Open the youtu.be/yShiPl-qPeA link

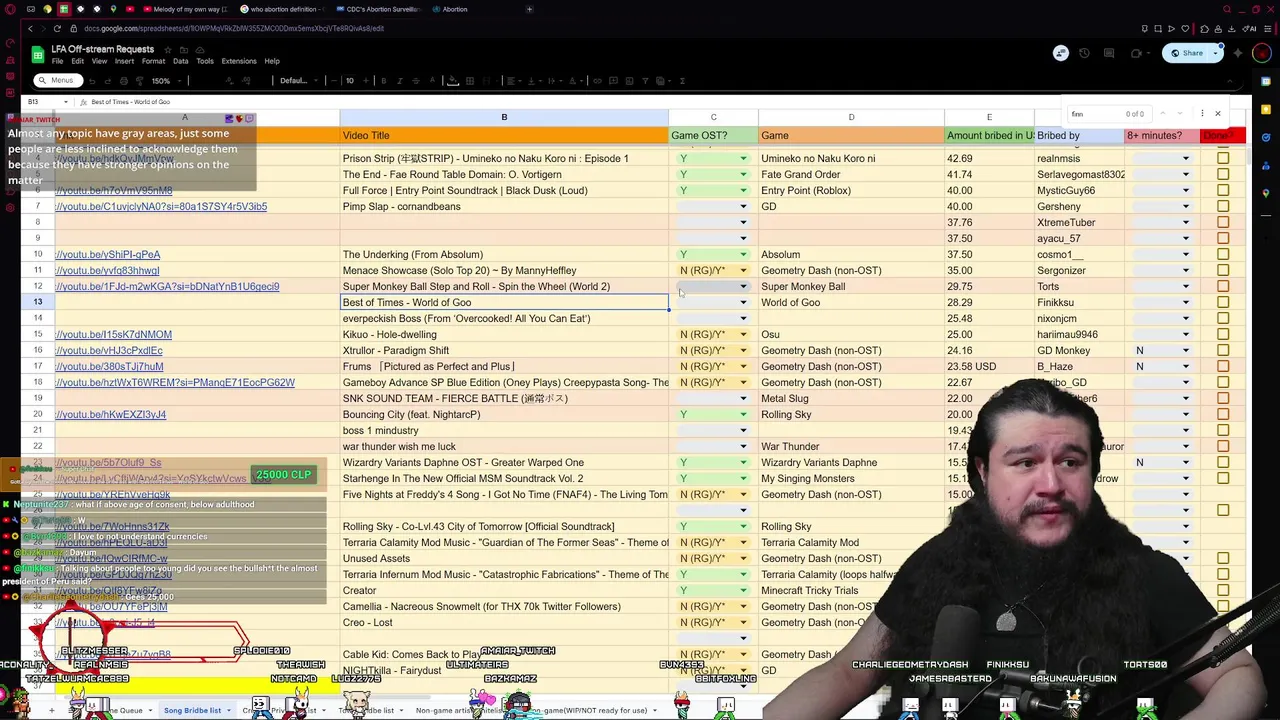[108, 254]
